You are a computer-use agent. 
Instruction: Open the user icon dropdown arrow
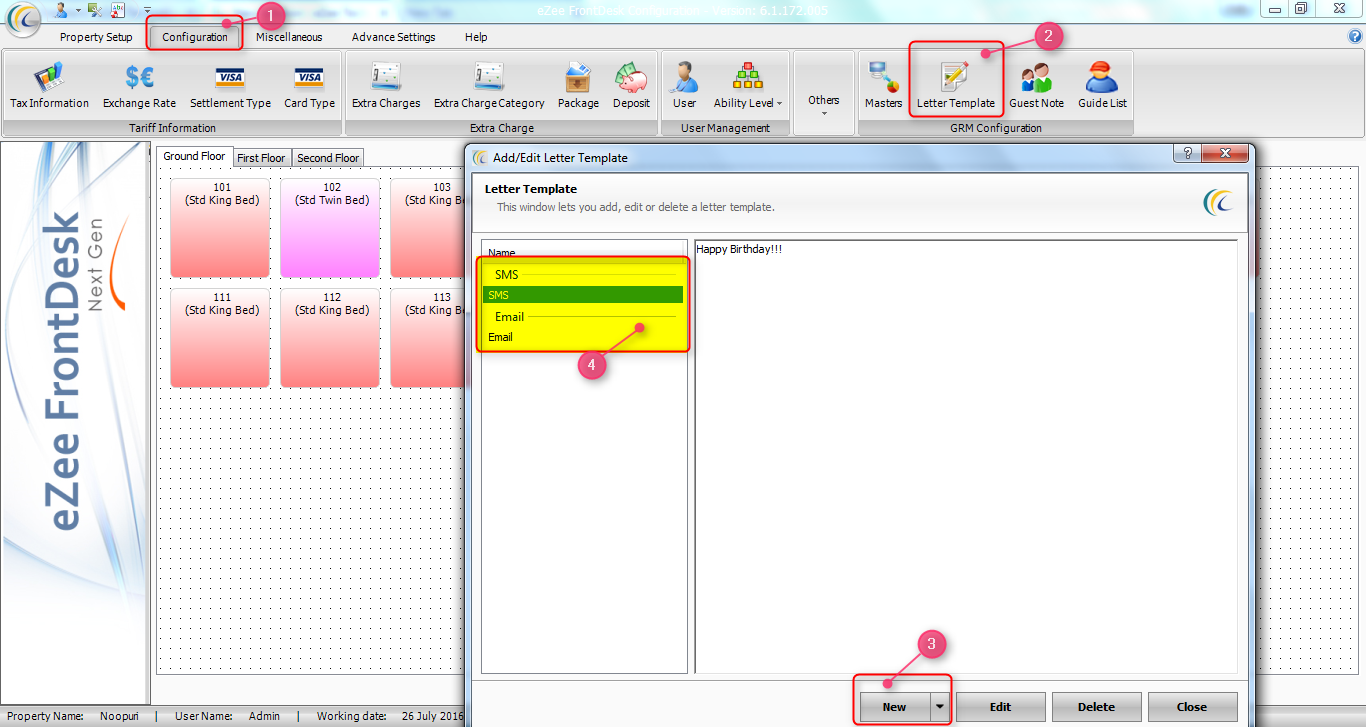tap(77, 10)
